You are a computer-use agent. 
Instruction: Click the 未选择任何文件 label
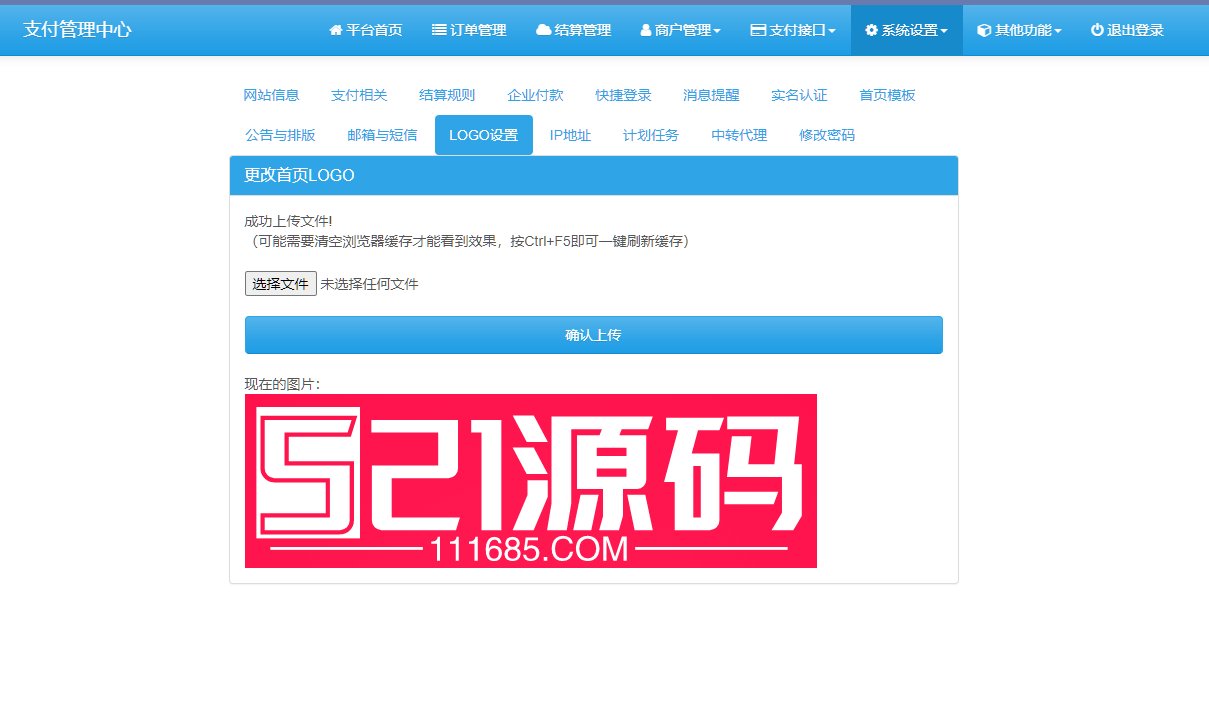tap(369, 284)
